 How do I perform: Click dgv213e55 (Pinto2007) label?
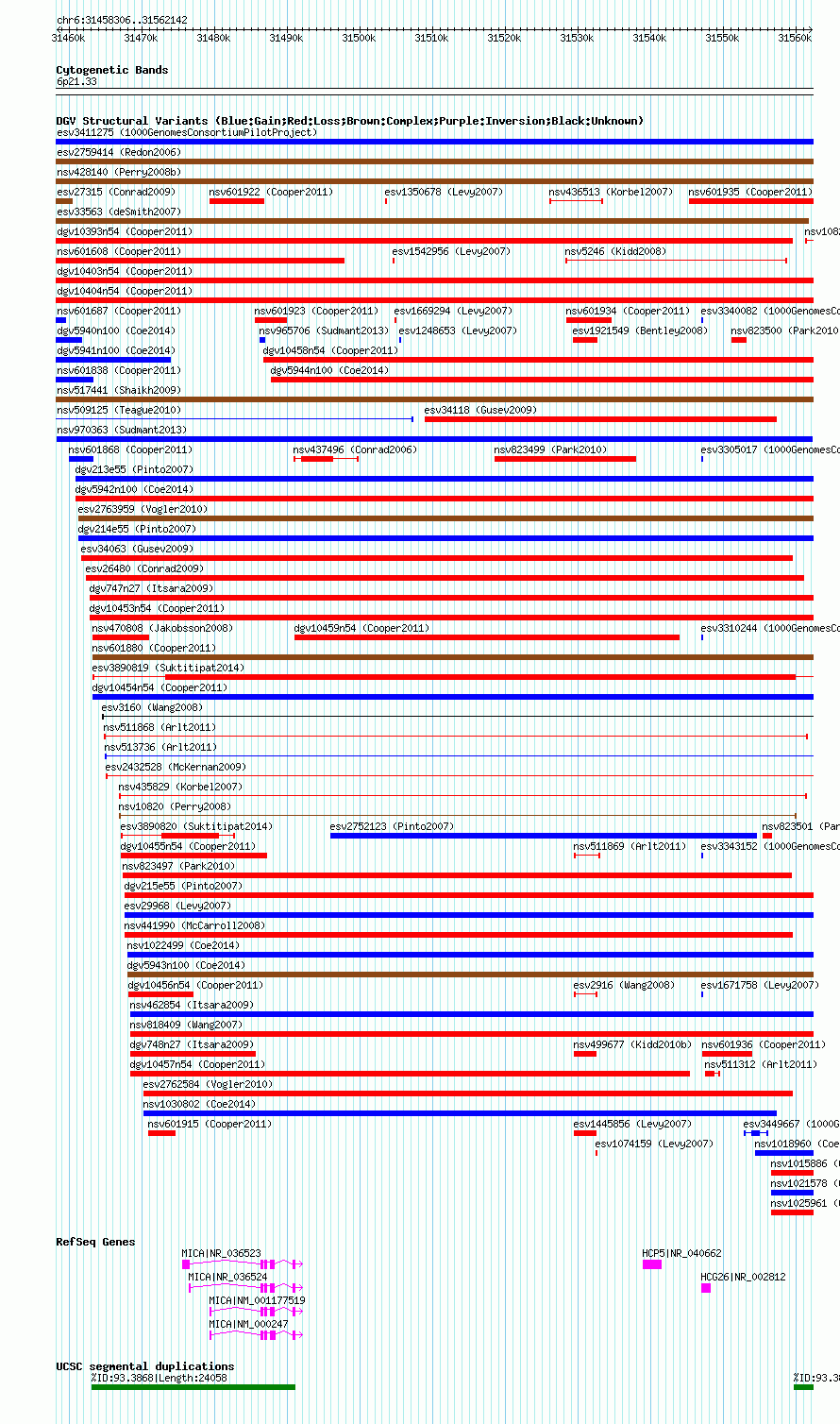tap(134, 469)
